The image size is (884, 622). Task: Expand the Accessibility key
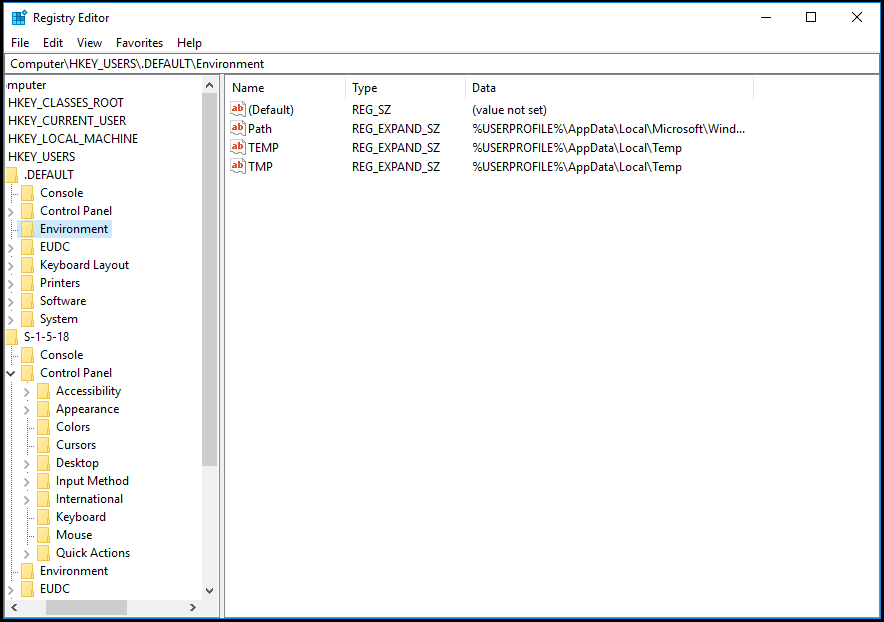coord(26,392)
